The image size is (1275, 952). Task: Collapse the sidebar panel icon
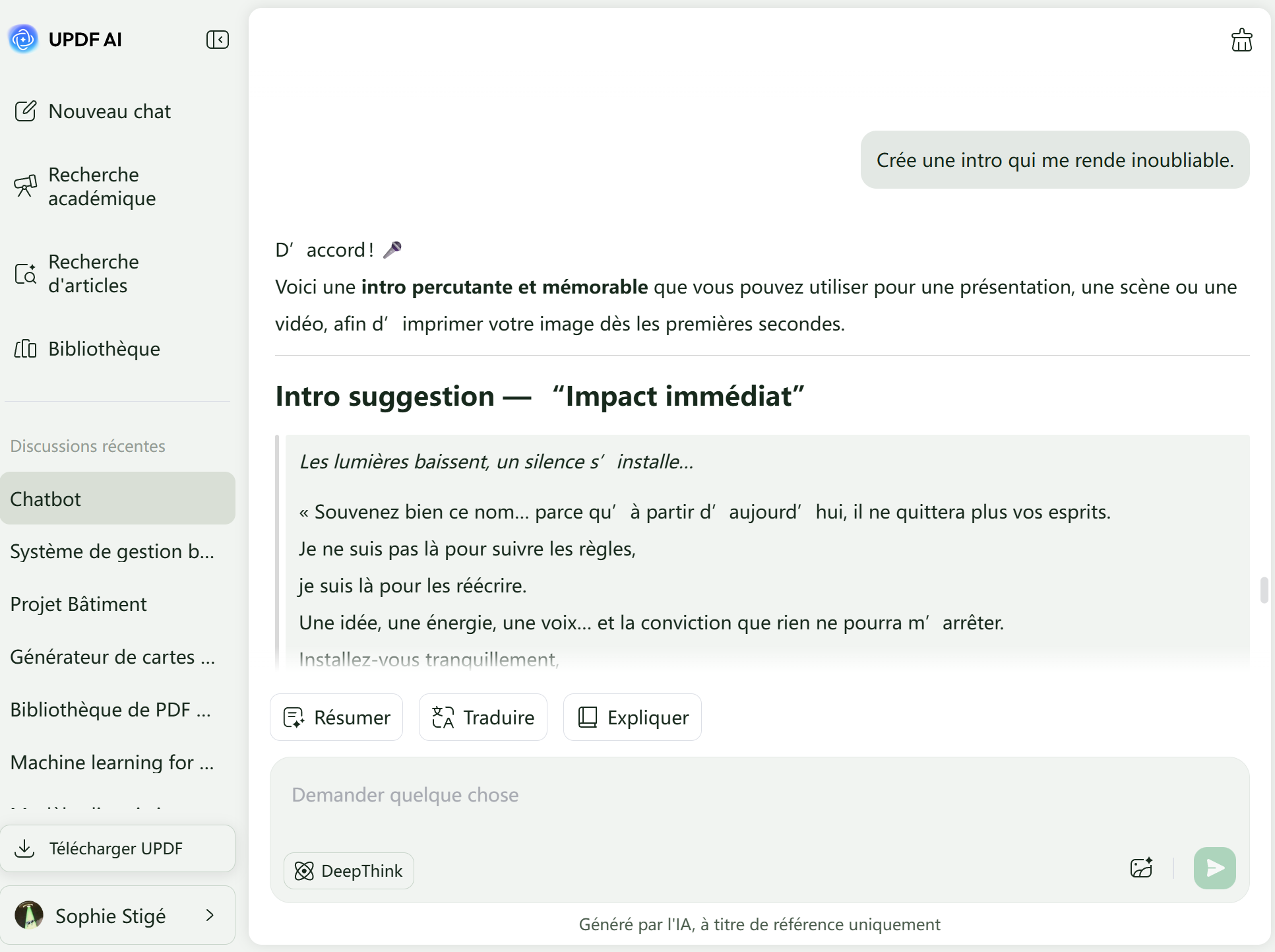pos(217,40)
